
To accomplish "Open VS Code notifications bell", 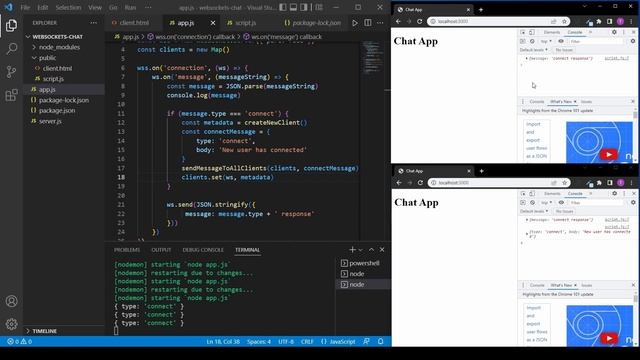I will (x=380, y=342).
